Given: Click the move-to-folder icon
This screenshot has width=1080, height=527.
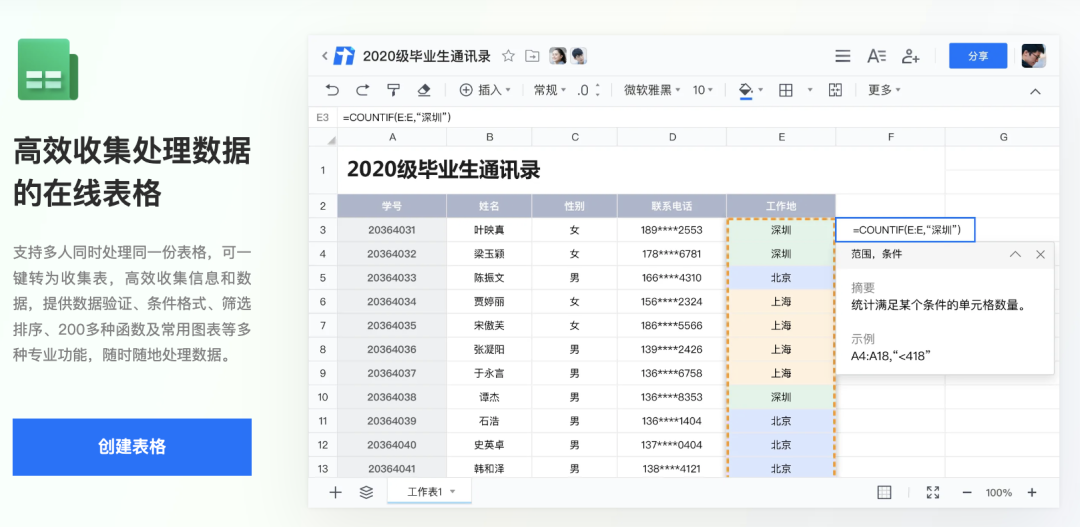Looking at the screenshot, I should 532,56.
